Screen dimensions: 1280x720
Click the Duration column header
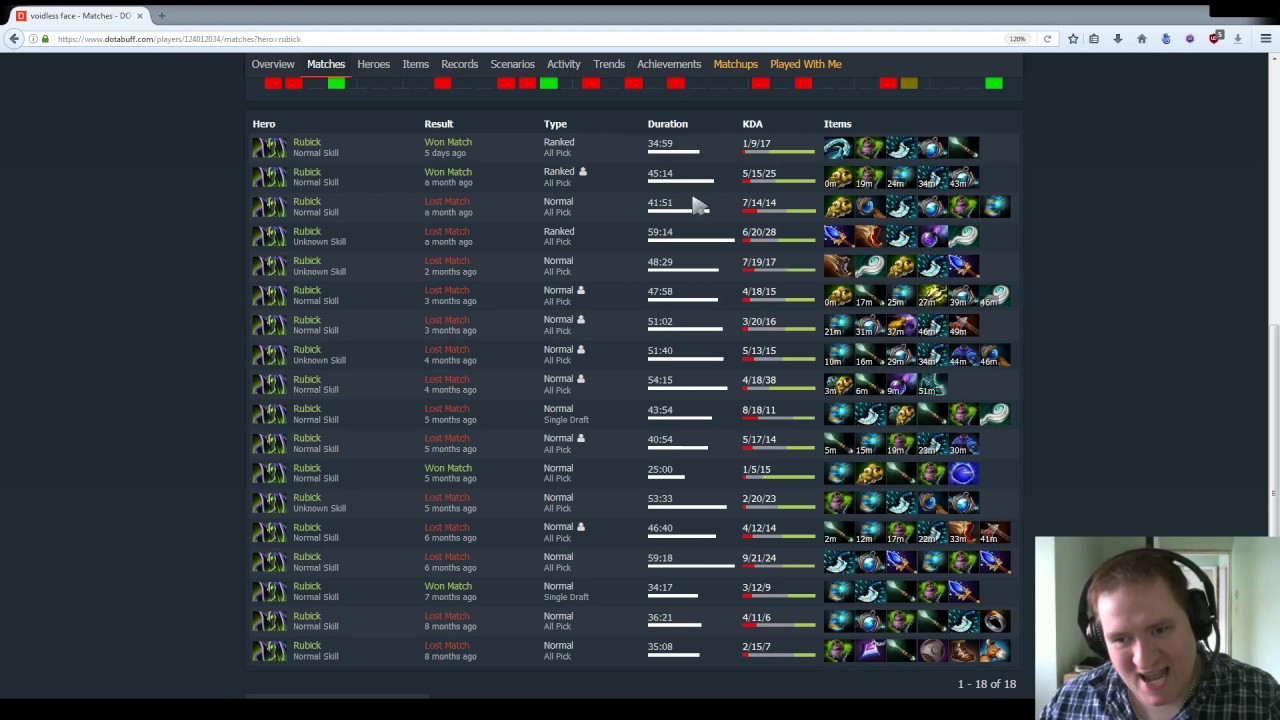[667, 124]
